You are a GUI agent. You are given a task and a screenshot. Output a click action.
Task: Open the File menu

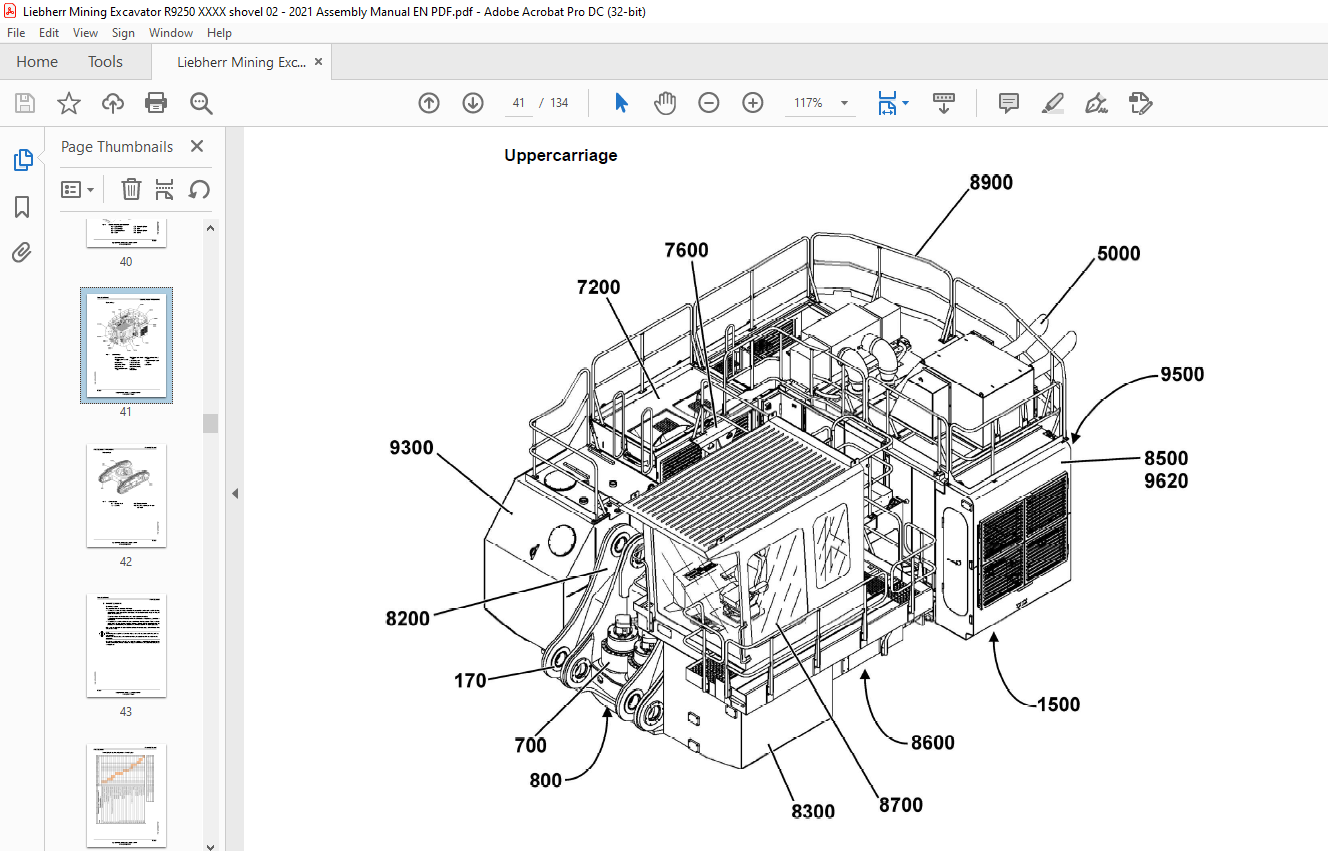pos(16,33)
